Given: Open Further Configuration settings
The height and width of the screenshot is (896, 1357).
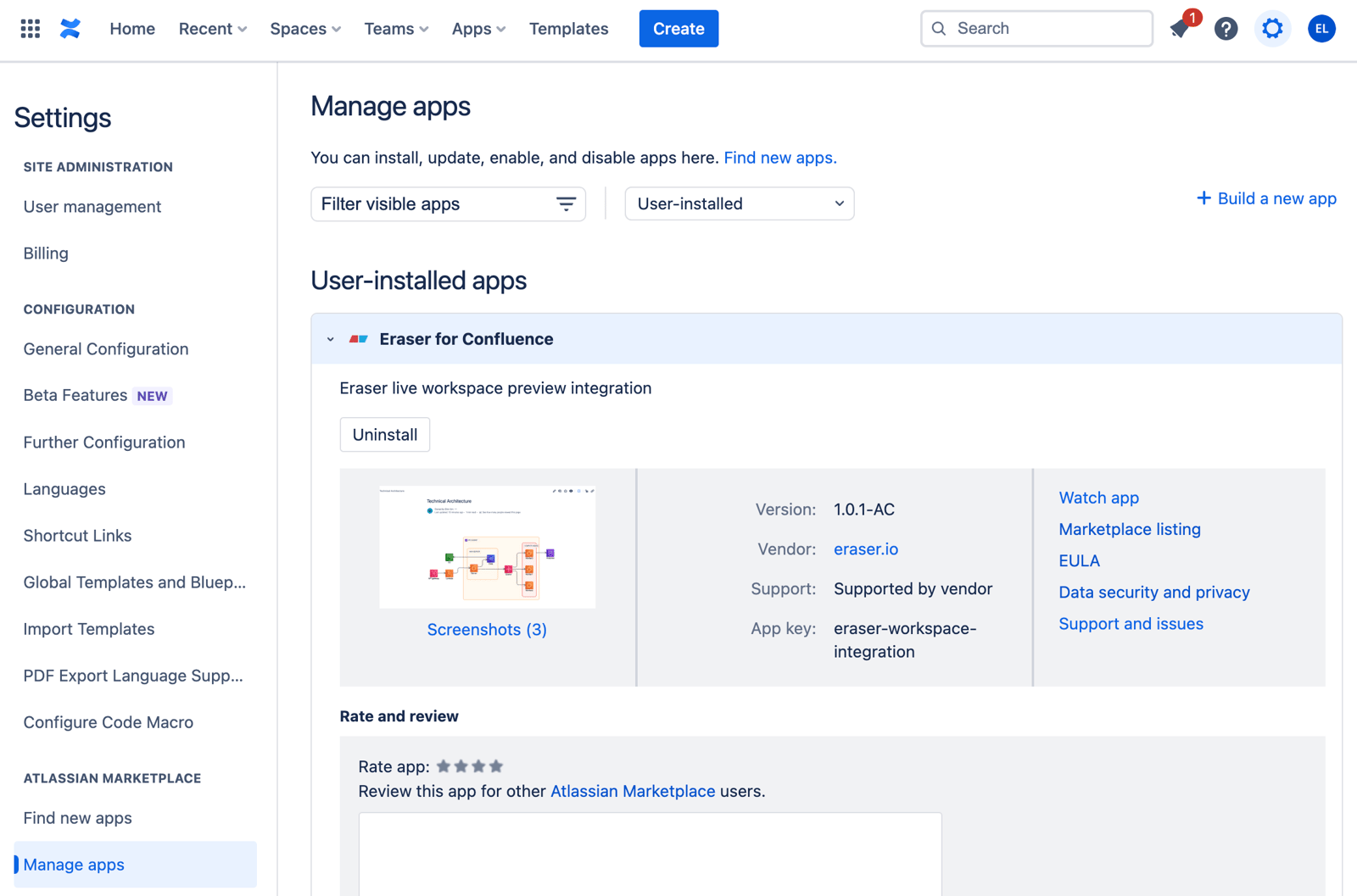Looking at the screenshot, I should 104,442.
